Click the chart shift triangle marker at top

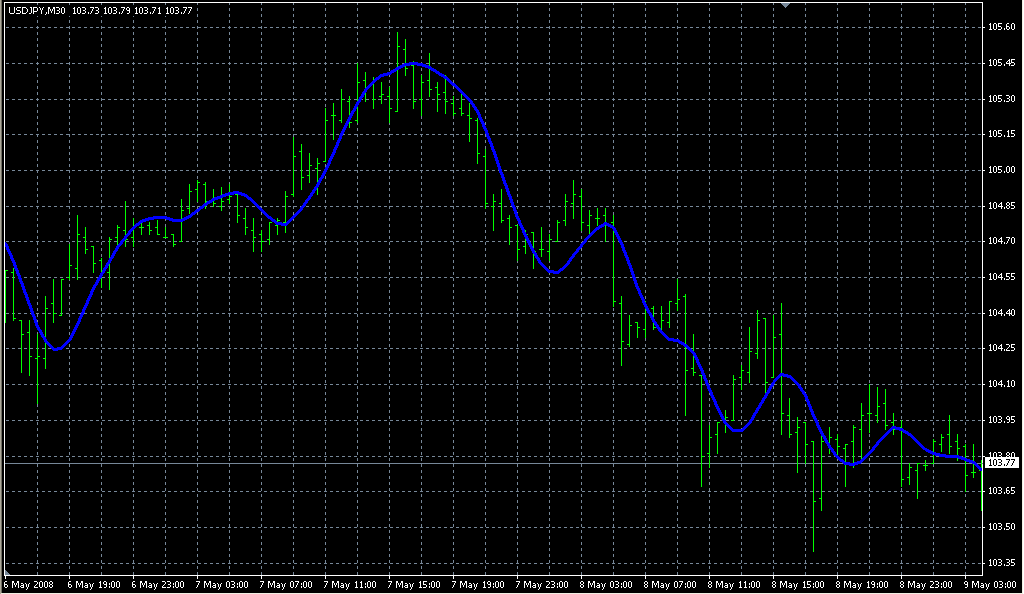pyautogui.click(x=785, y=5)
